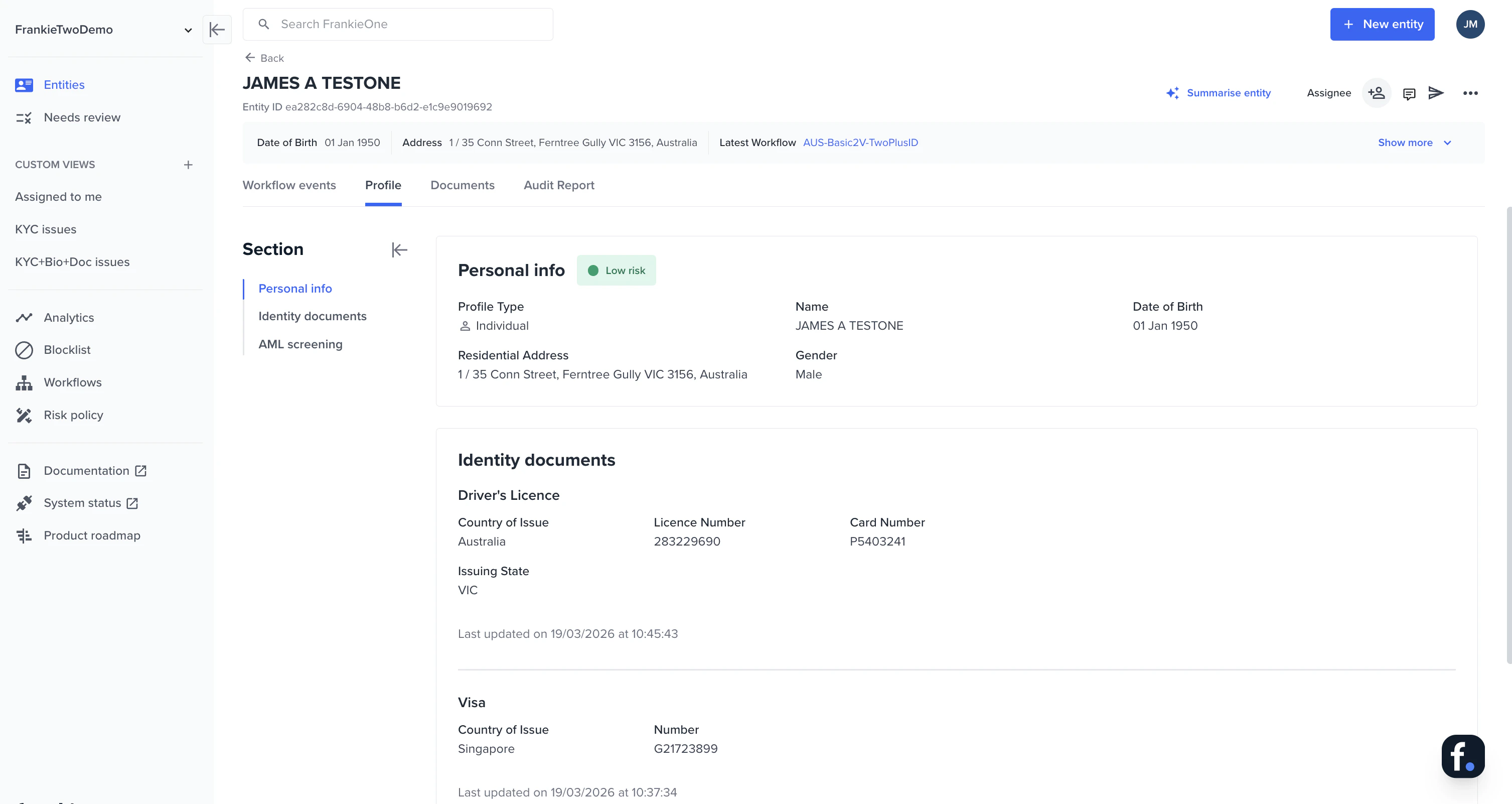Viewport: 1512px width, 804px height.
Task: Click the JM user avatar
Action: click(1470, 24)
